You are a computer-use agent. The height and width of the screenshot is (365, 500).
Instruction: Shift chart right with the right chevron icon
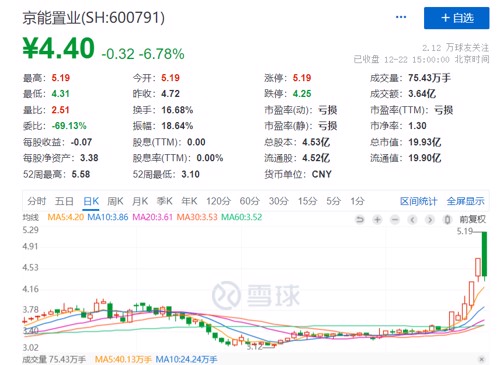point(430,220)
